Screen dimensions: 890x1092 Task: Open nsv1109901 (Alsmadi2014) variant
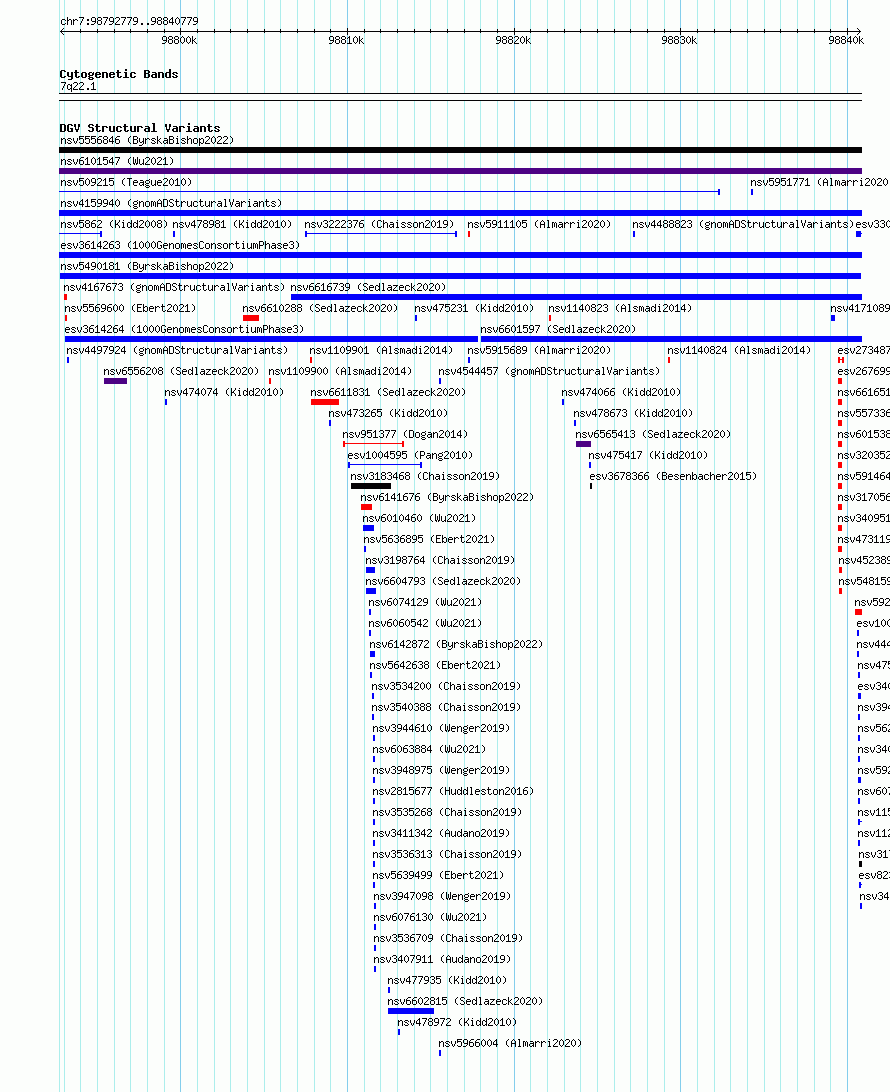tap(381, 350)
